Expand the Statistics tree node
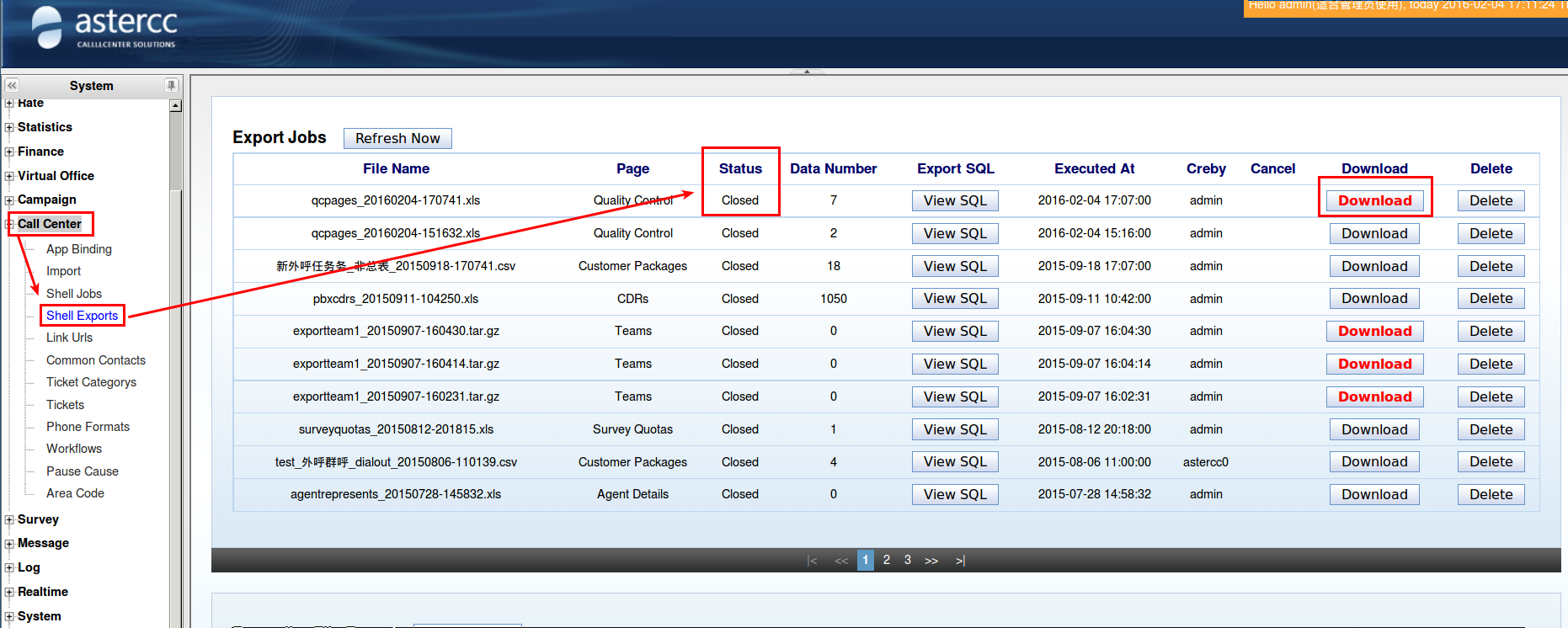The height and width of the screenshot is (628, 1568). click(9, 128)
